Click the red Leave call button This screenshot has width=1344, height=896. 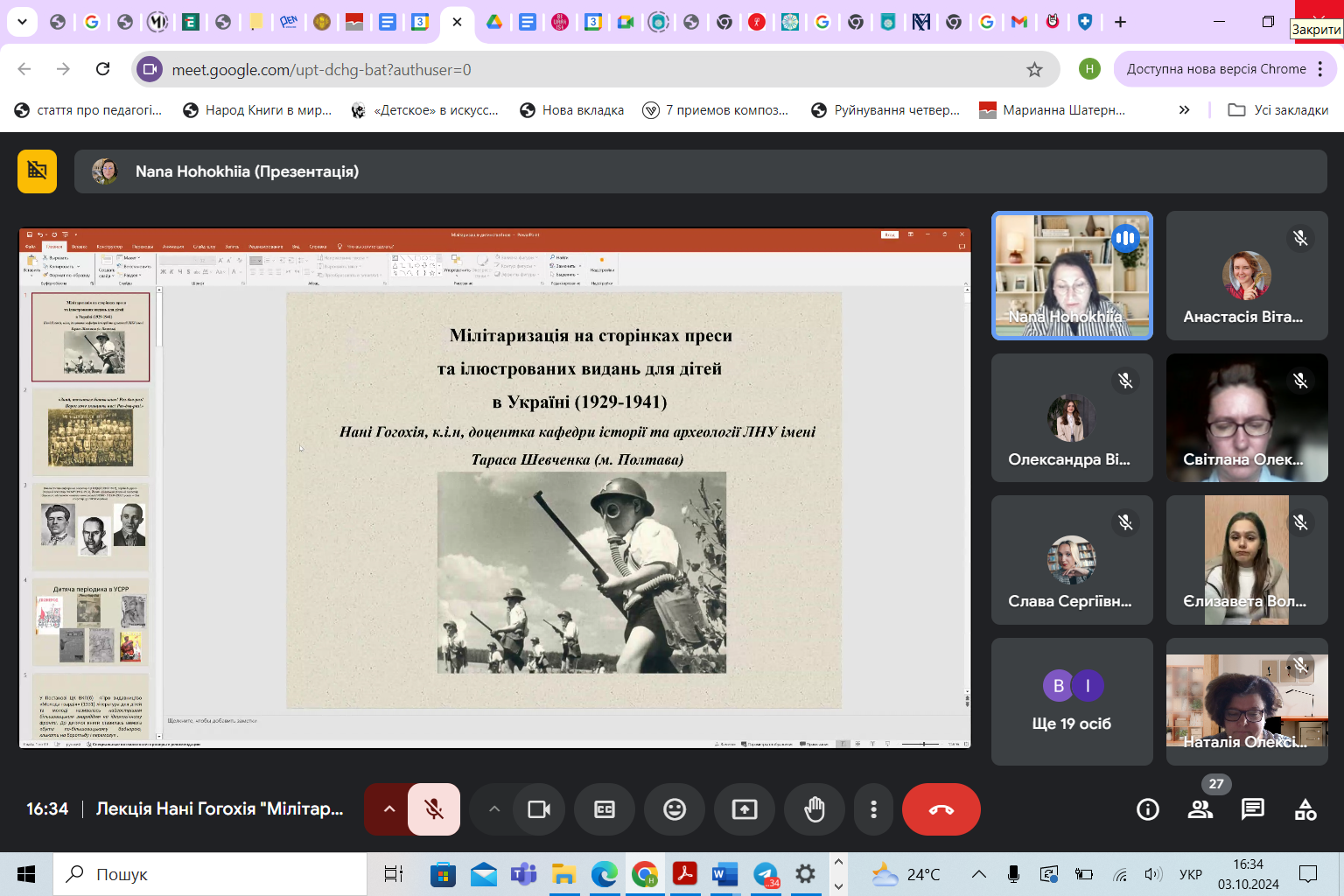point(941,809)
